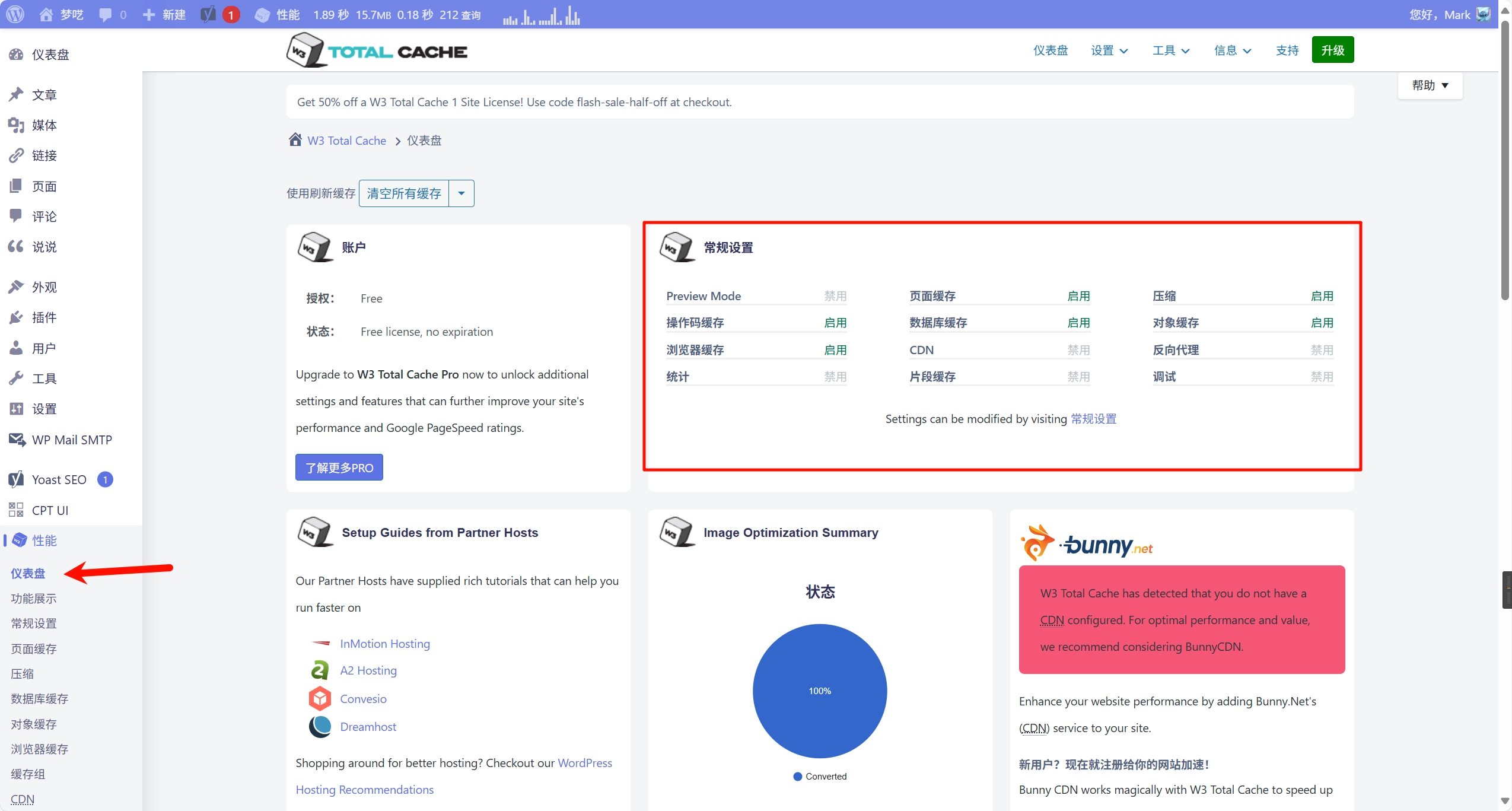Image resolution: width=1512 pixels, height=811 pixels.
Task: Open Convesio link
Action: pyautogui.click(x=363, y=699)
